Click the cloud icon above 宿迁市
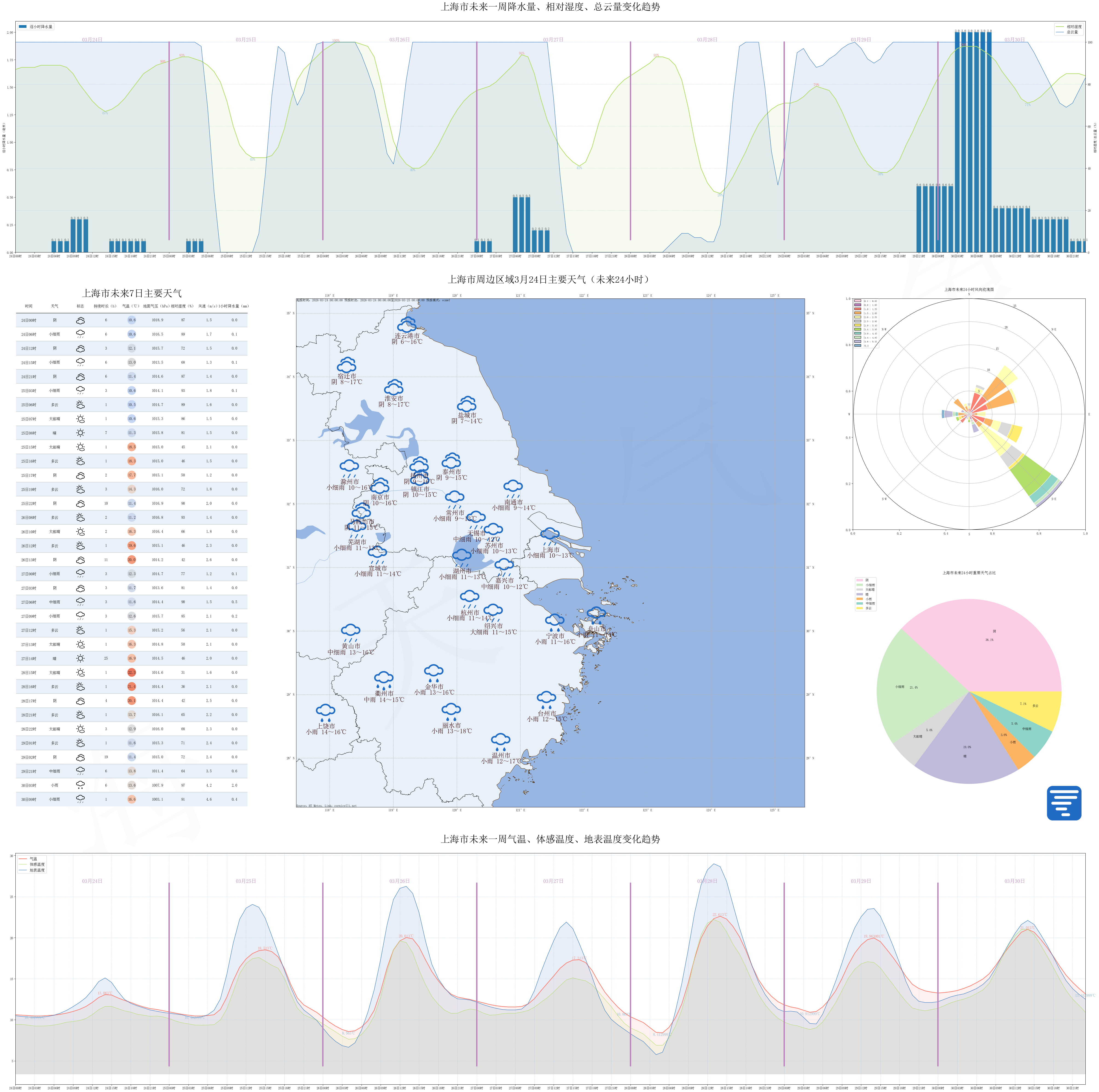Screen dimensions: 1099x1092 tap(346, 365)
